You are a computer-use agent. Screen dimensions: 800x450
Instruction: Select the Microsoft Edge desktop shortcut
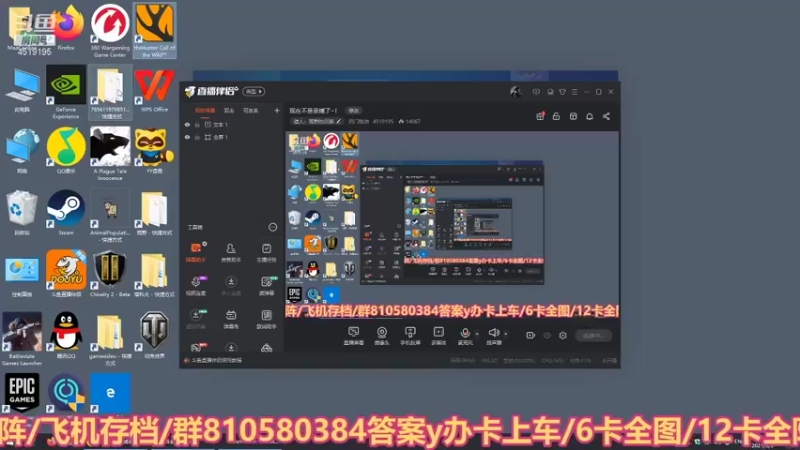(x=110, y=392)
